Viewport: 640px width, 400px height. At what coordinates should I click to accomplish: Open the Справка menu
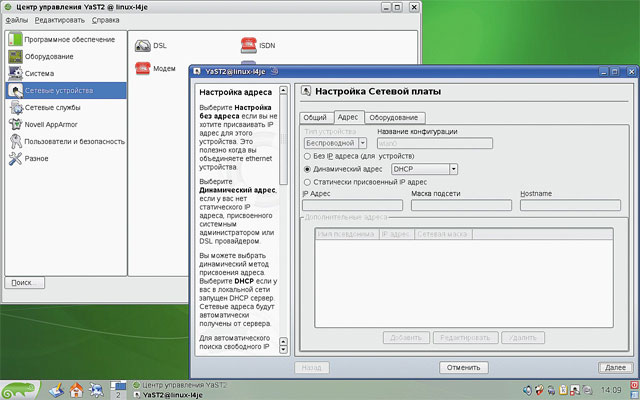[x=105, y=20]
